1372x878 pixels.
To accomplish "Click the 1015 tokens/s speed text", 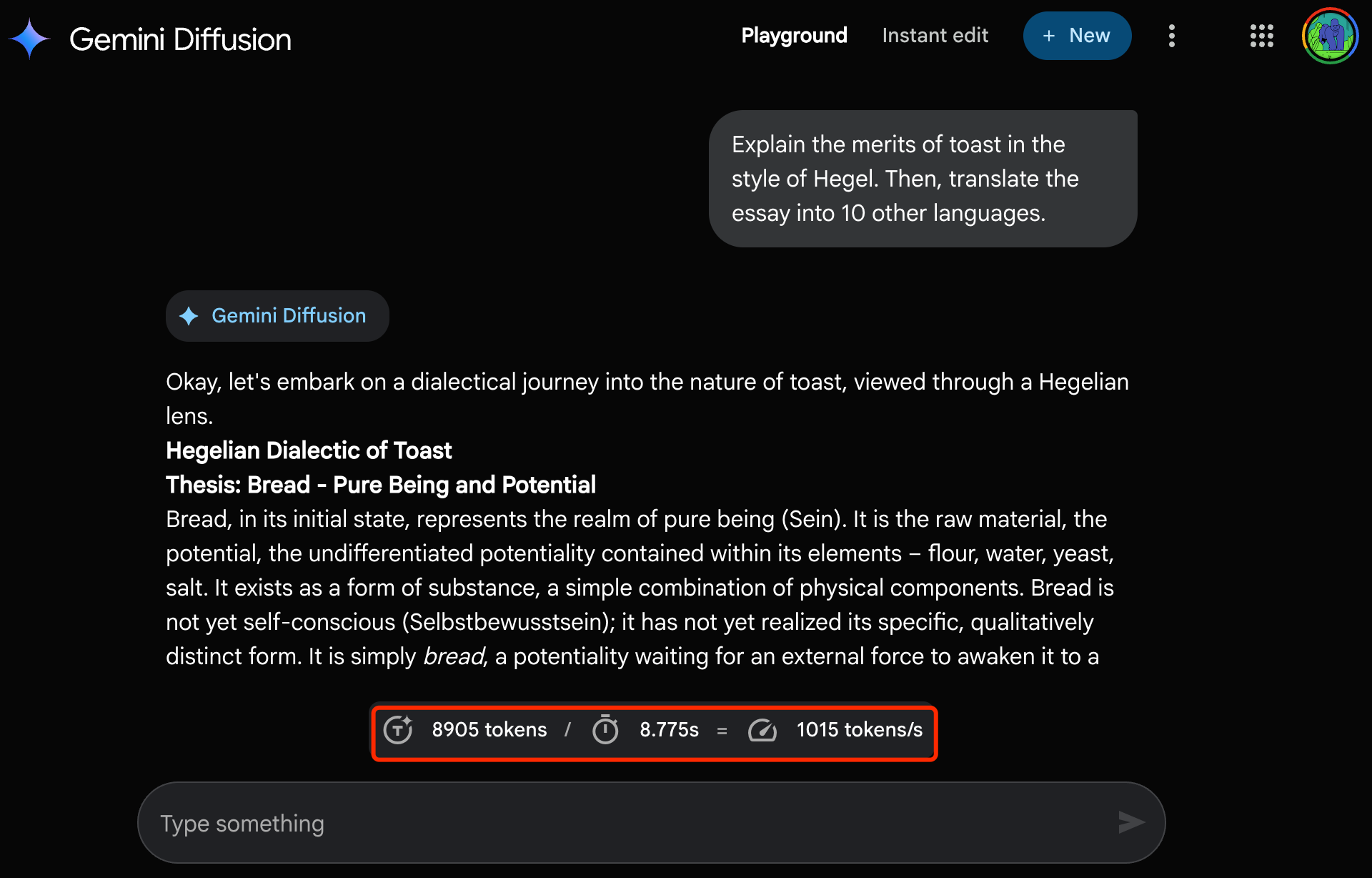I will pos(859,730).
